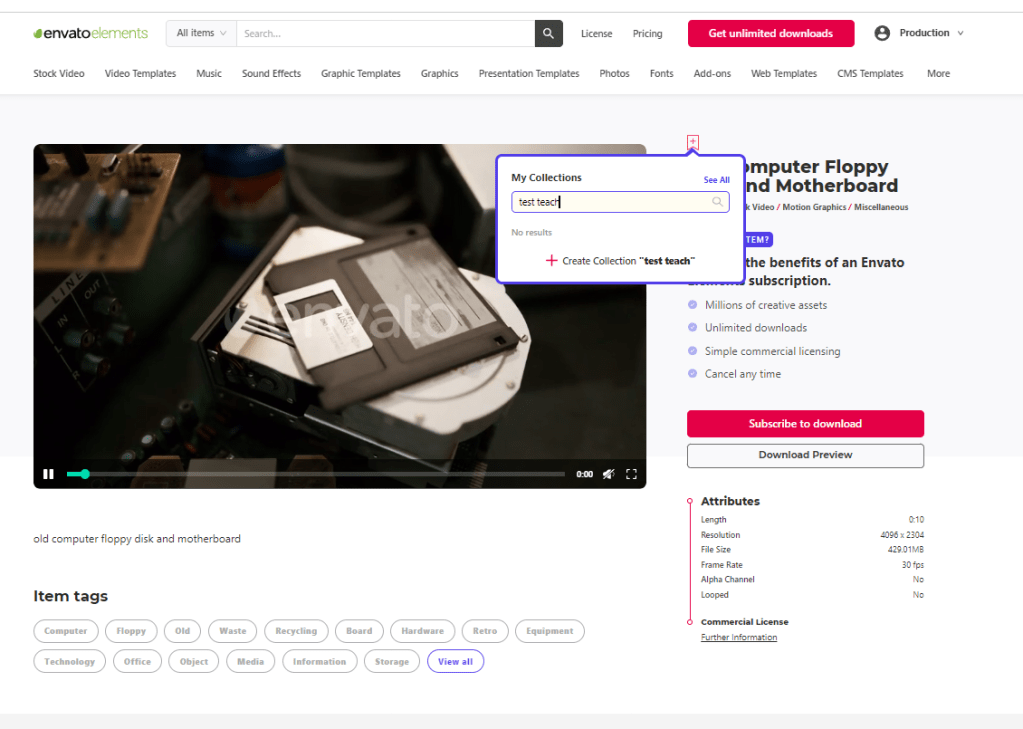Open the CMS Templates category
Screen dimensions: 1023x729
coord(870,74)
